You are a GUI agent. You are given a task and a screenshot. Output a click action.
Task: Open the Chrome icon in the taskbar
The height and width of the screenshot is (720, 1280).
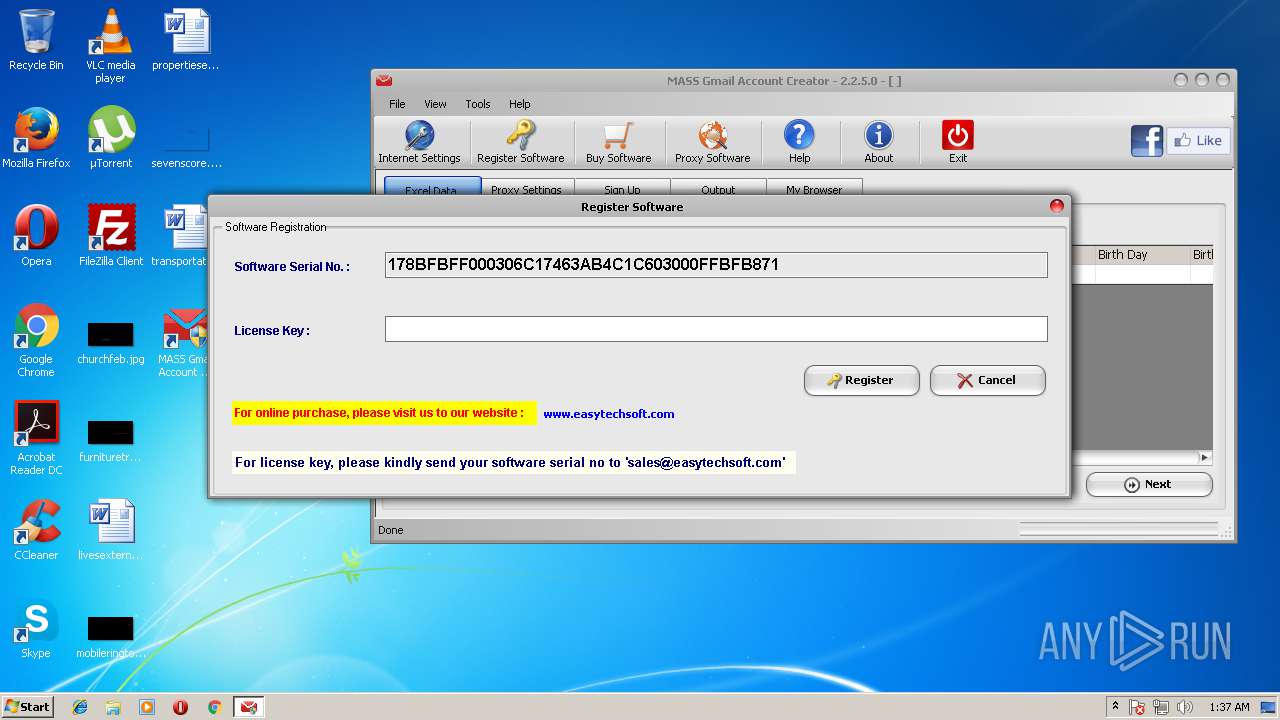pyautogui.click(x=214, y=707)
